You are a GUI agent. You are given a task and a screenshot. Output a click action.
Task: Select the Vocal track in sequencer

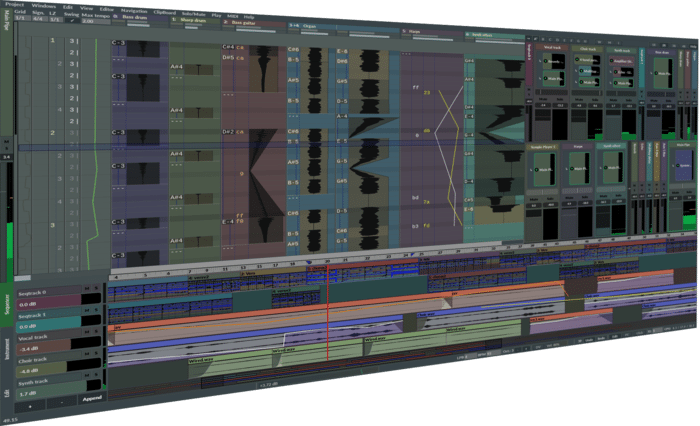(x=34, y=337)
